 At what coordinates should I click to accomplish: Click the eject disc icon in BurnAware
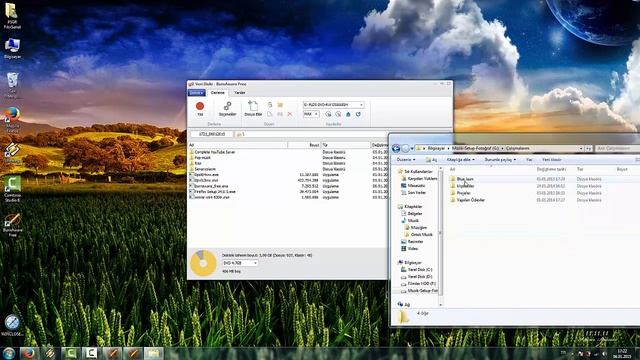click(348, 114)
